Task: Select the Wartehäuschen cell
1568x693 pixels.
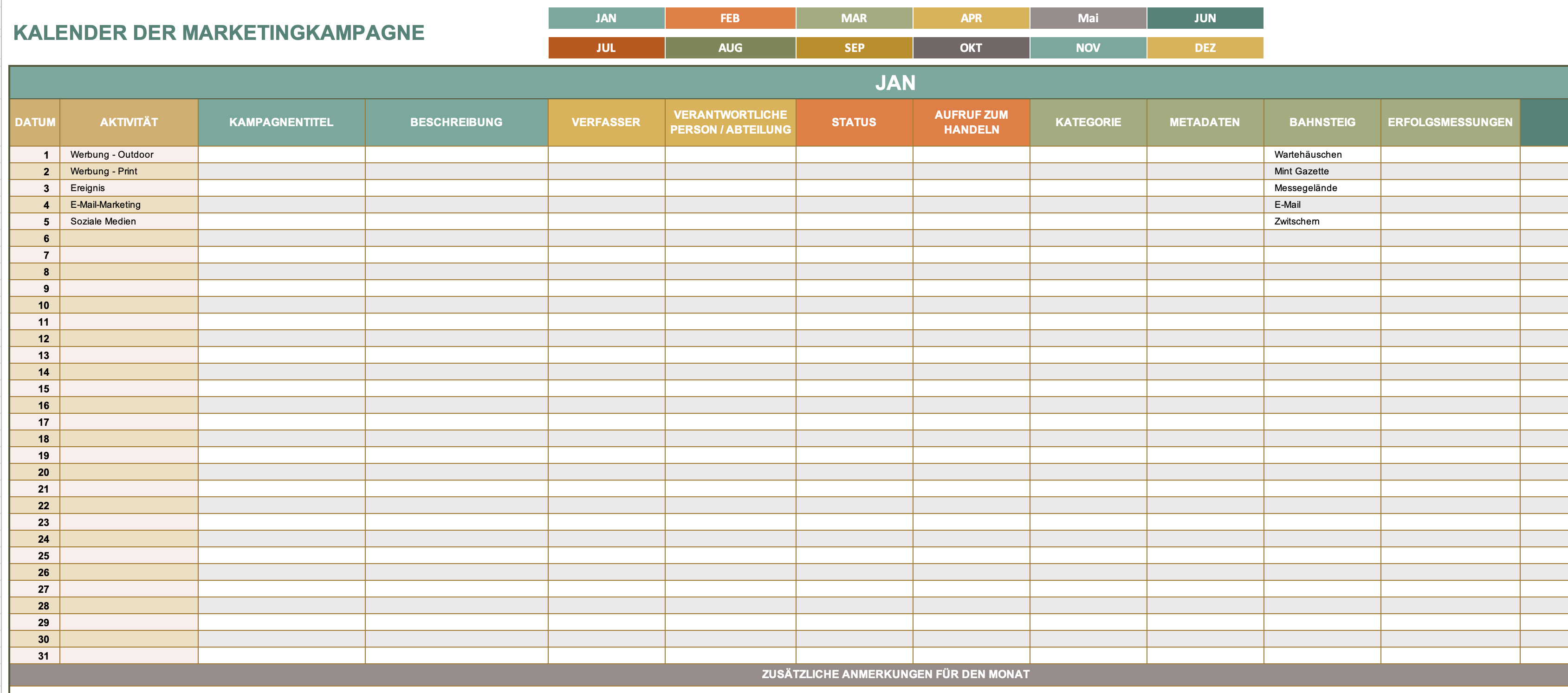Action: click(1322, 154)
